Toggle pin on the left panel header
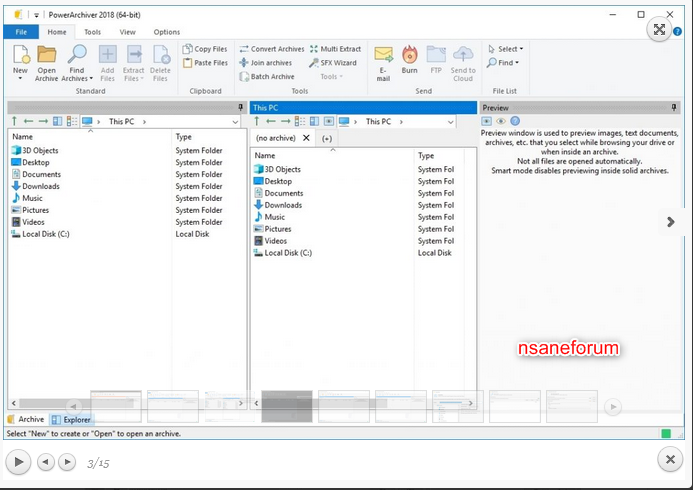Image resolution: width=693 pixels, height=490 pixels. point(241,107)
